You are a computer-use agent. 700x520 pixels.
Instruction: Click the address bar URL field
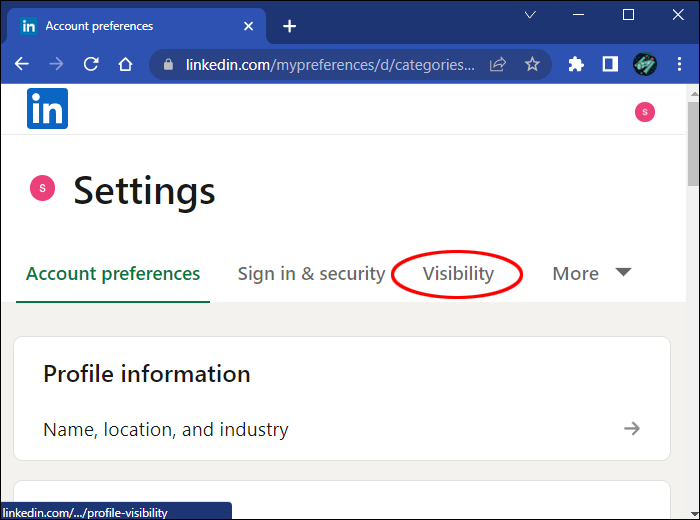[330, 65]
